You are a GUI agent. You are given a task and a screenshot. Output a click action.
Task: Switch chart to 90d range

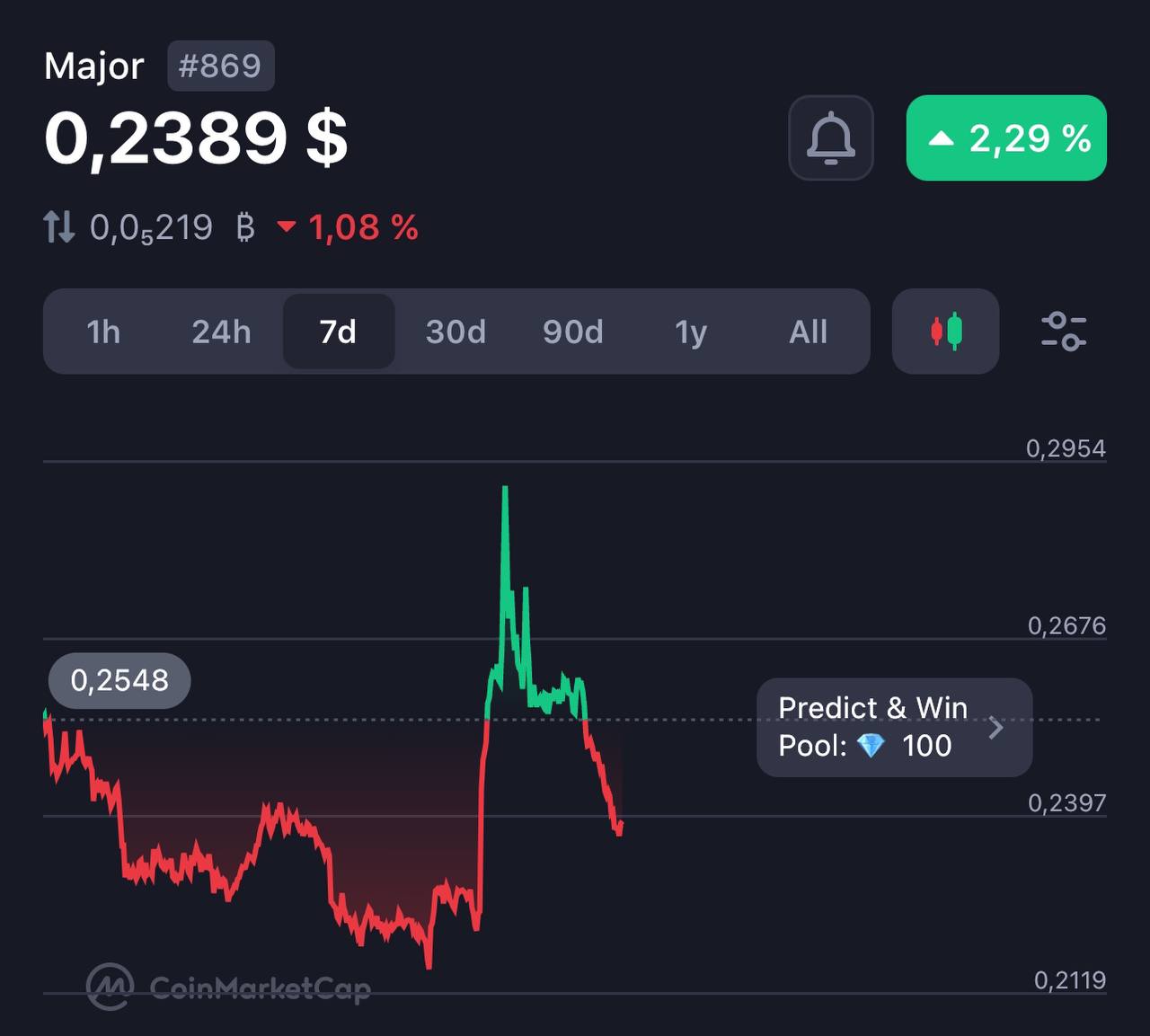point(573,332)
